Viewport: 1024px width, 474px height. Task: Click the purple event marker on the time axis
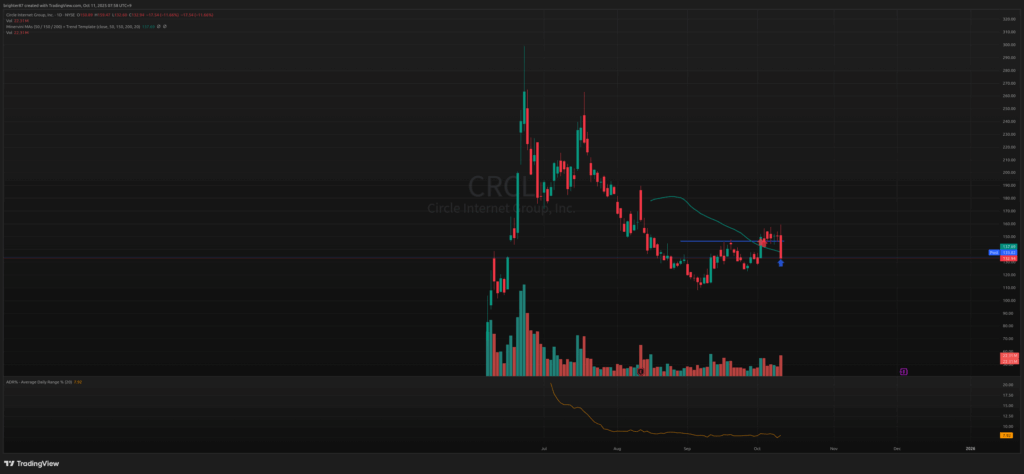click(x=903, y=371)
